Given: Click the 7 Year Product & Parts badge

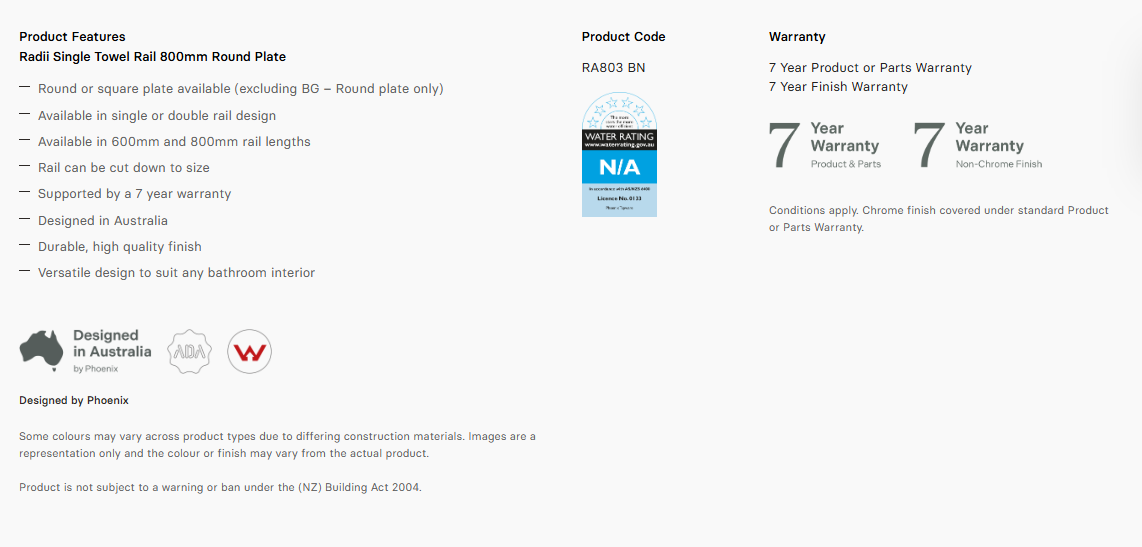Looking at the screenshot, I should 825,146.
